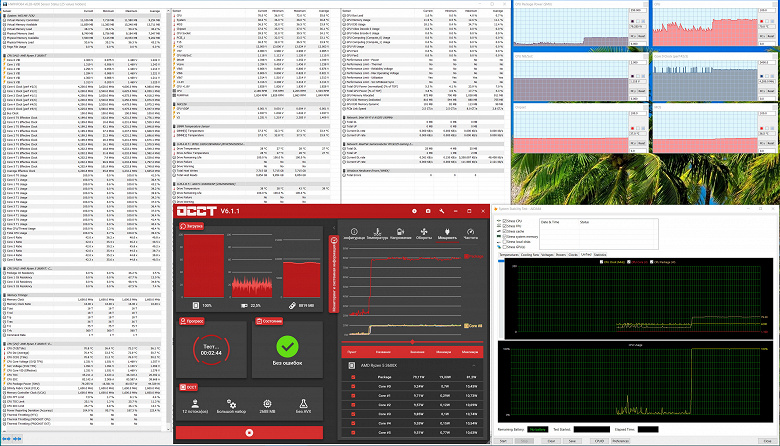Image resolution: width=780 pixels, height=446 pixels.
Task: Open OCCT Voltage tab icon
Action: tap(400, 232)
